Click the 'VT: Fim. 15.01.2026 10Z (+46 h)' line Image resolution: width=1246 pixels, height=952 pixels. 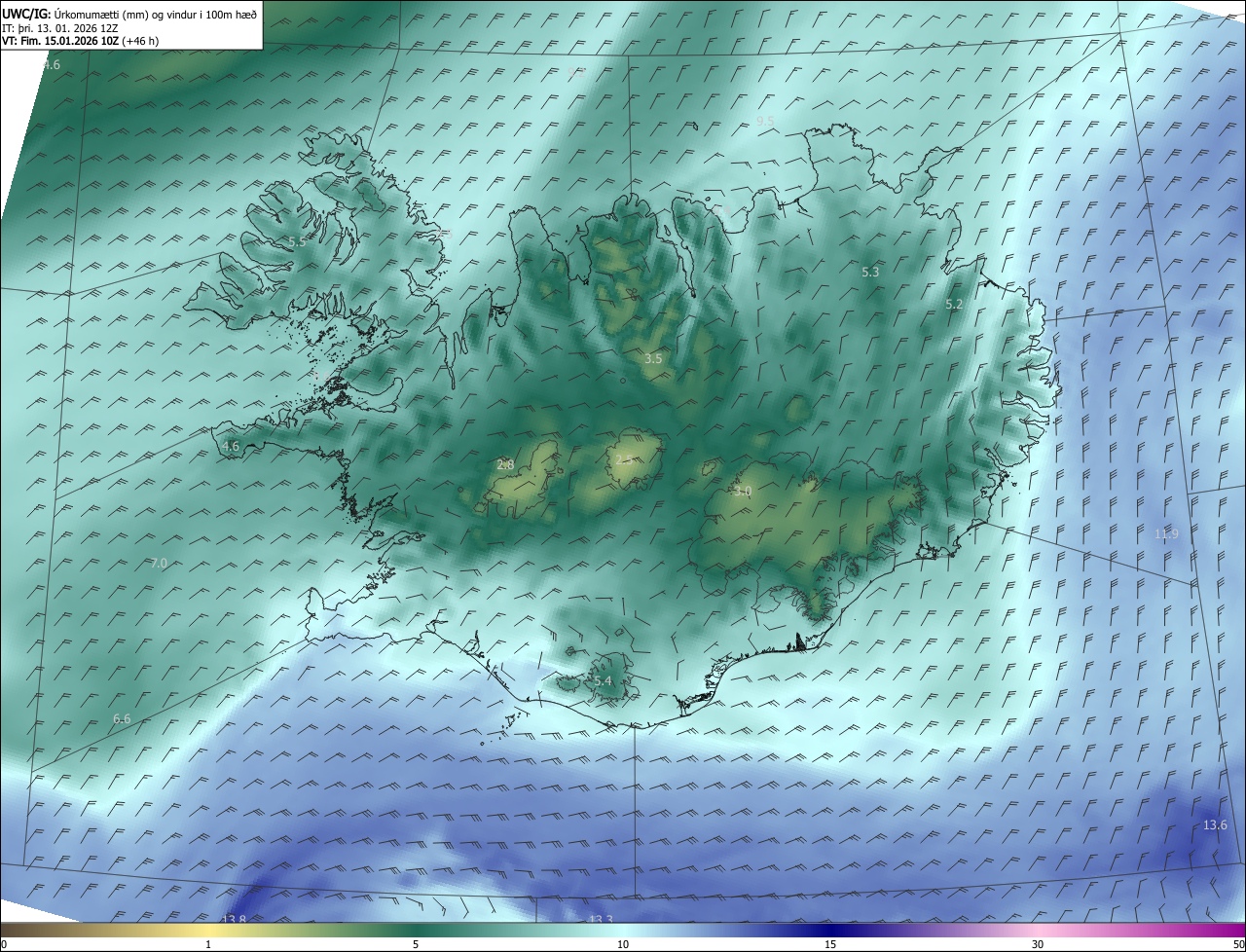tap(79, 41)
